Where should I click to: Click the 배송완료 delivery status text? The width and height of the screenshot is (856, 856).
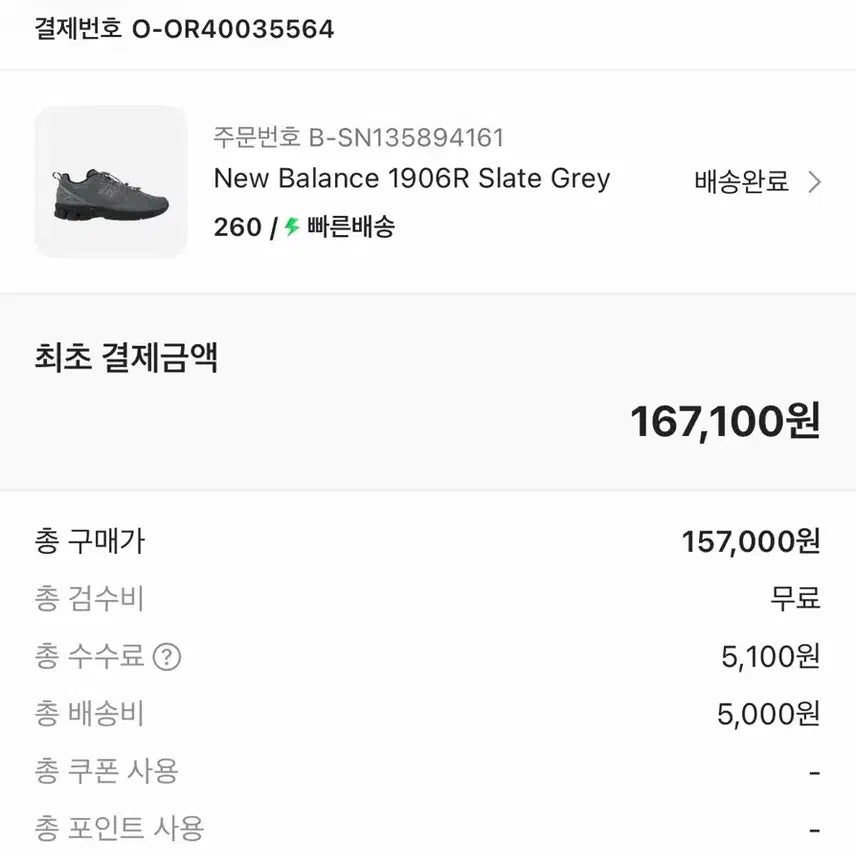pos(741,182)
